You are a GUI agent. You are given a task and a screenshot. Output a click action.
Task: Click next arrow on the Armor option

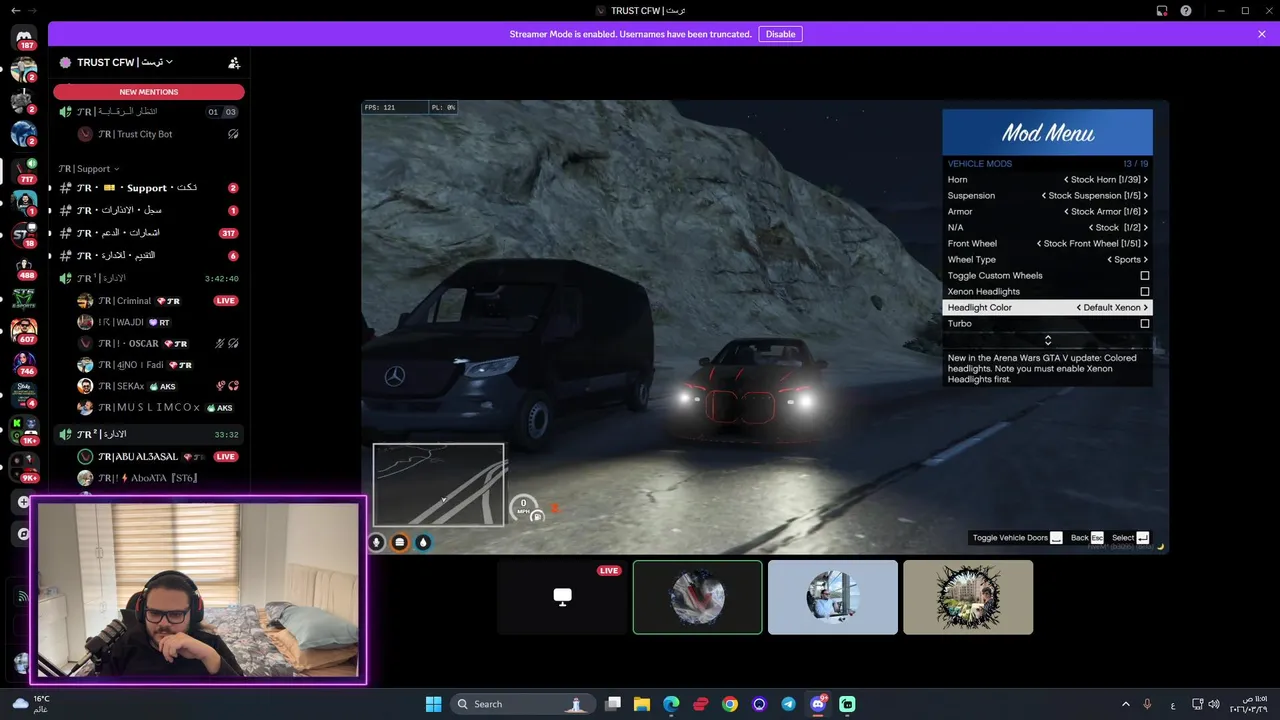point(1145,212)
